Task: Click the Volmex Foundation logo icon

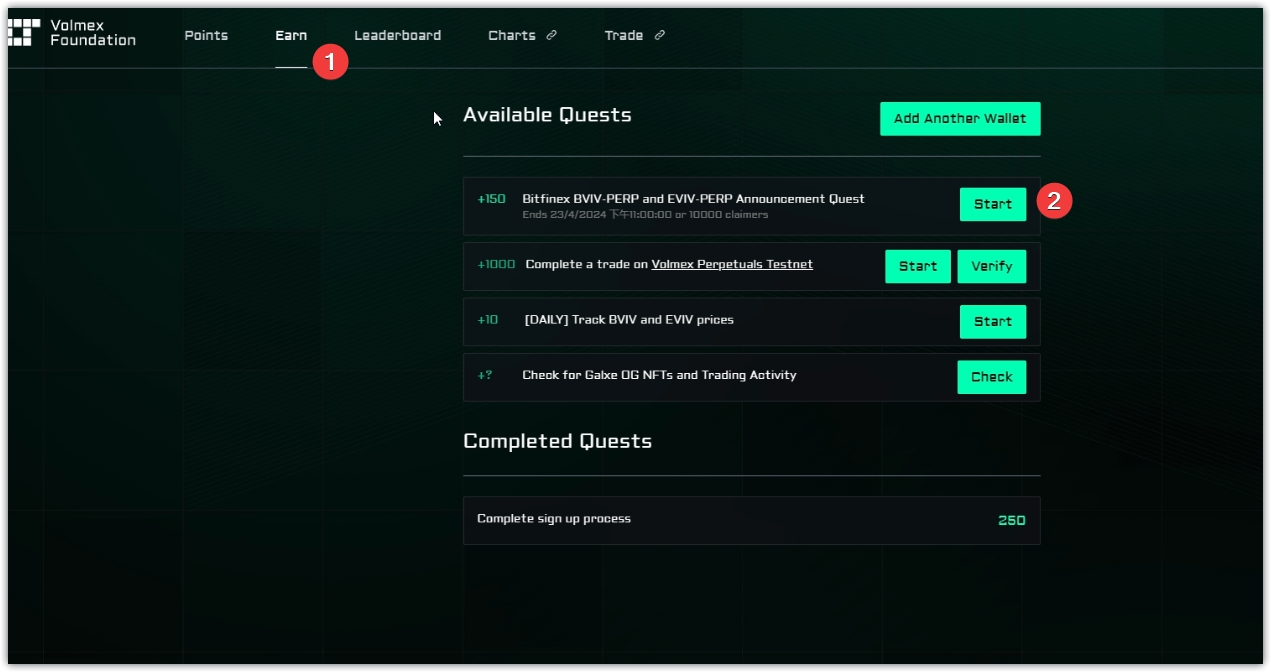Action: (x=24, y=32)
